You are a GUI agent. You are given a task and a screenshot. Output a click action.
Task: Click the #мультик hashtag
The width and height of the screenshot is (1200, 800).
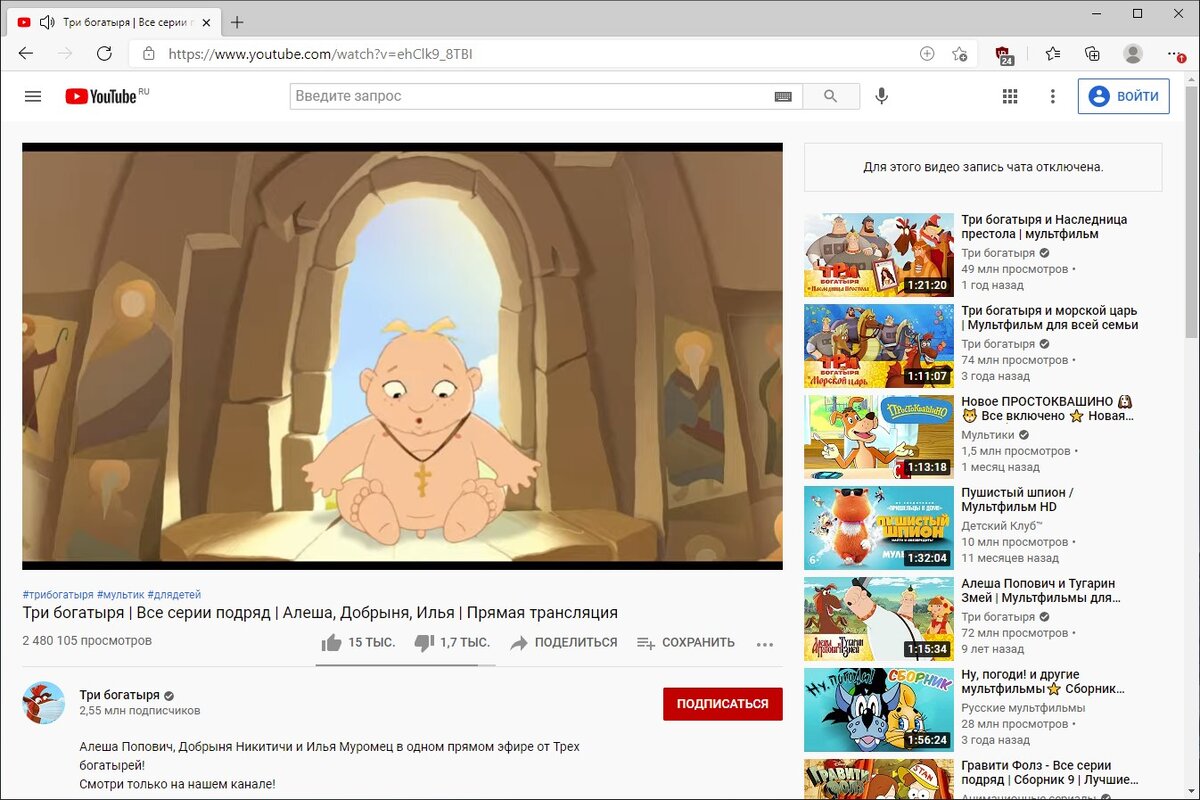[x=120, y=594]
